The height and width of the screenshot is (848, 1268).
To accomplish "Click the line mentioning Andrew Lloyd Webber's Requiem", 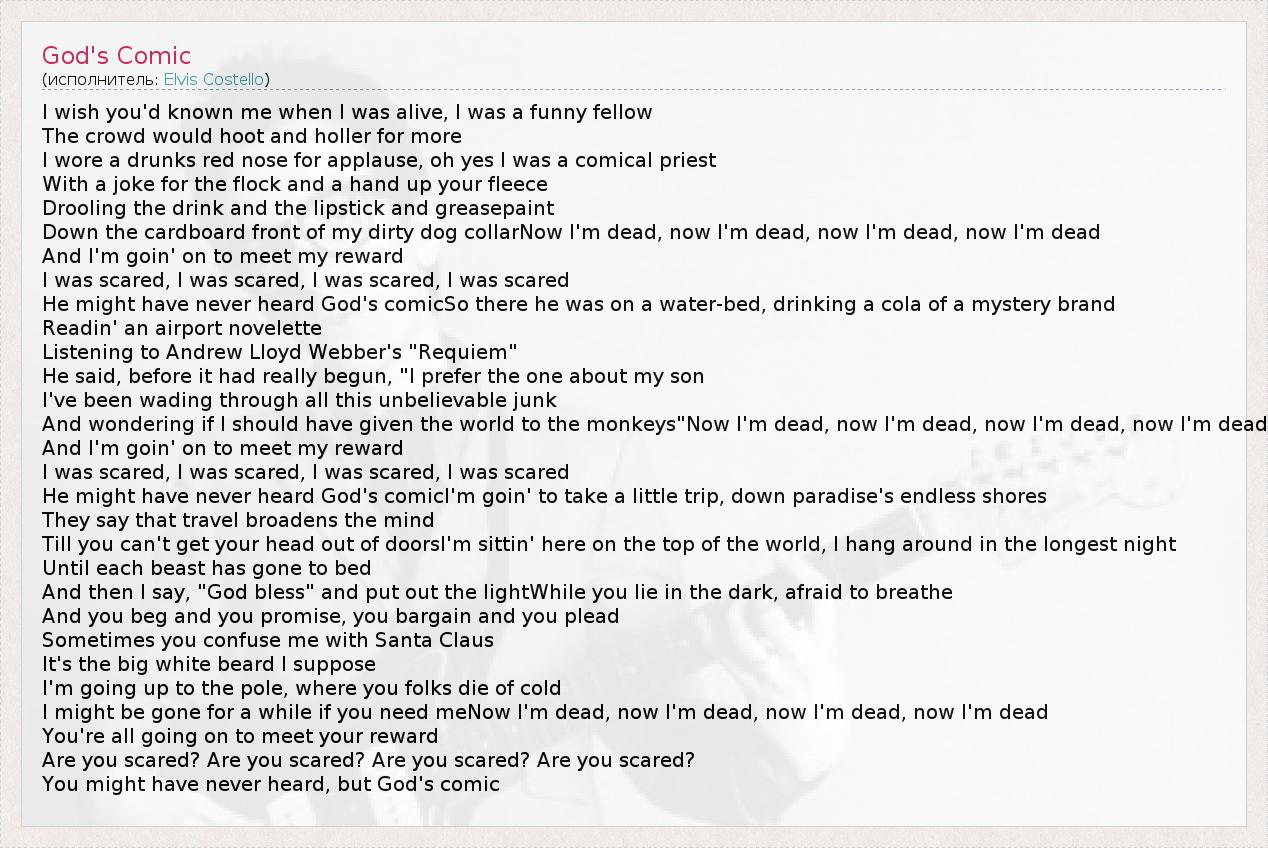I will pyautogui.click(x=280, y=352).
